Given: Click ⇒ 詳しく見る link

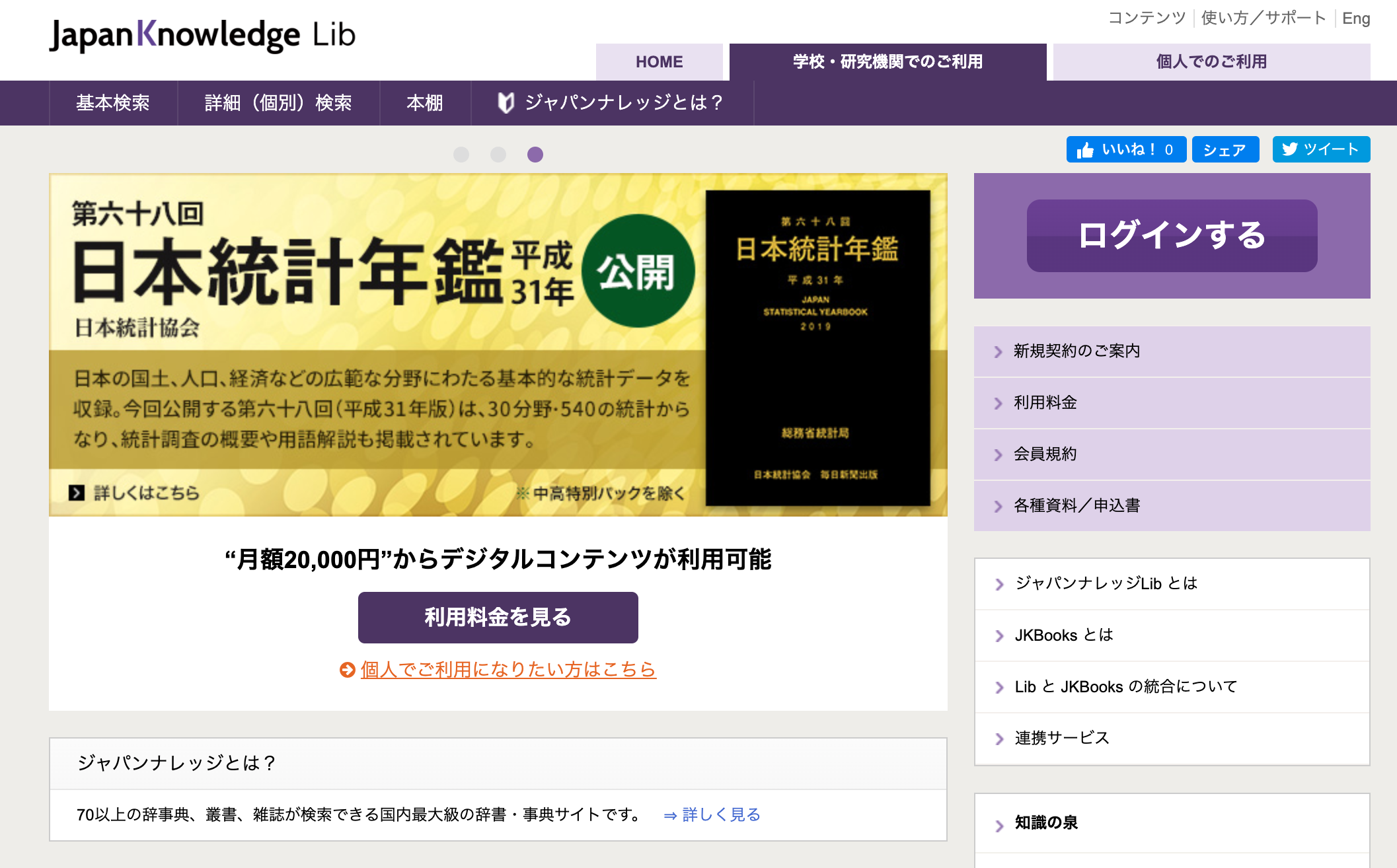Looking at the screenshot, I should tap(712, 815).
